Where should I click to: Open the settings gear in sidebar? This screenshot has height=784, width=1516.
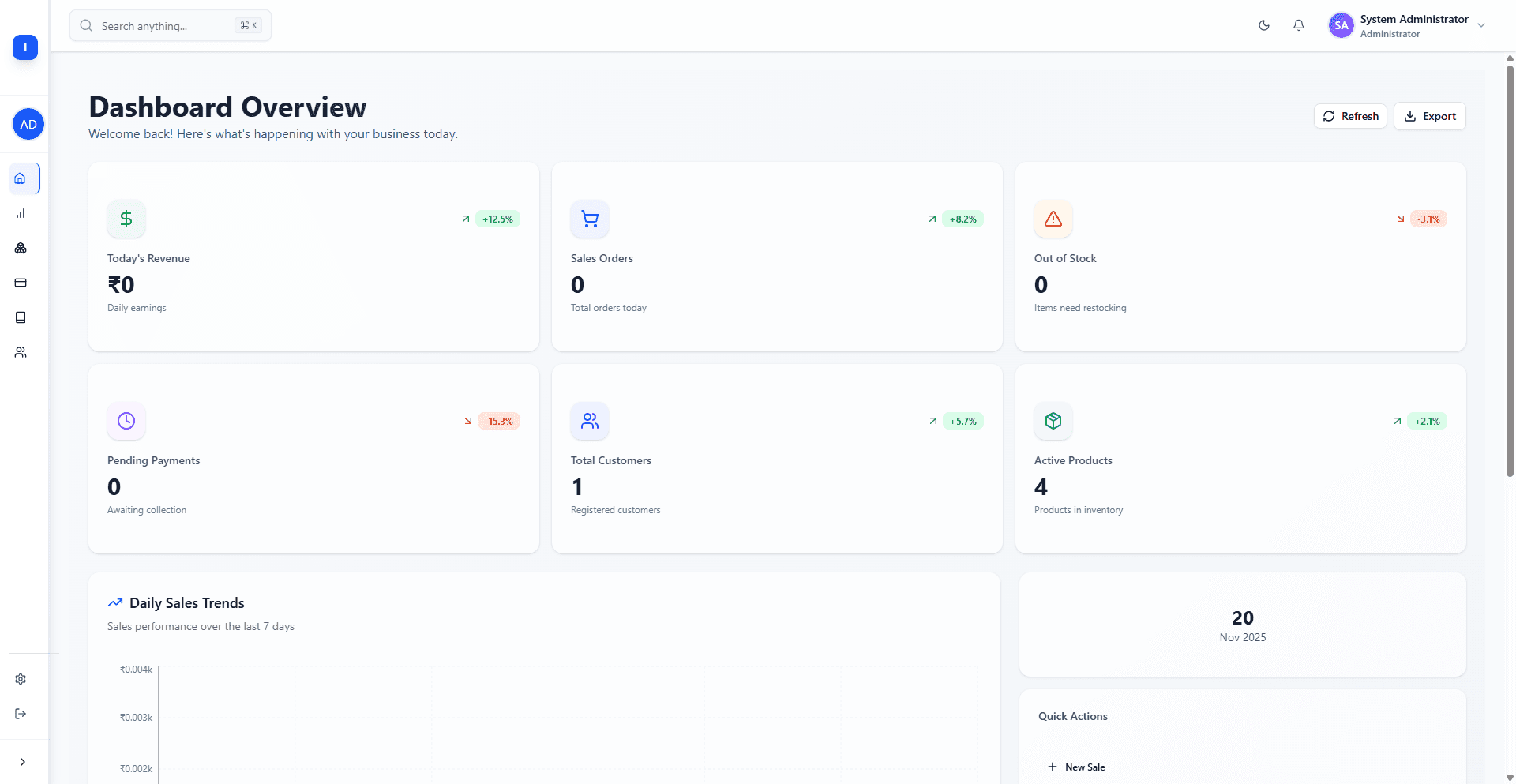21,679
